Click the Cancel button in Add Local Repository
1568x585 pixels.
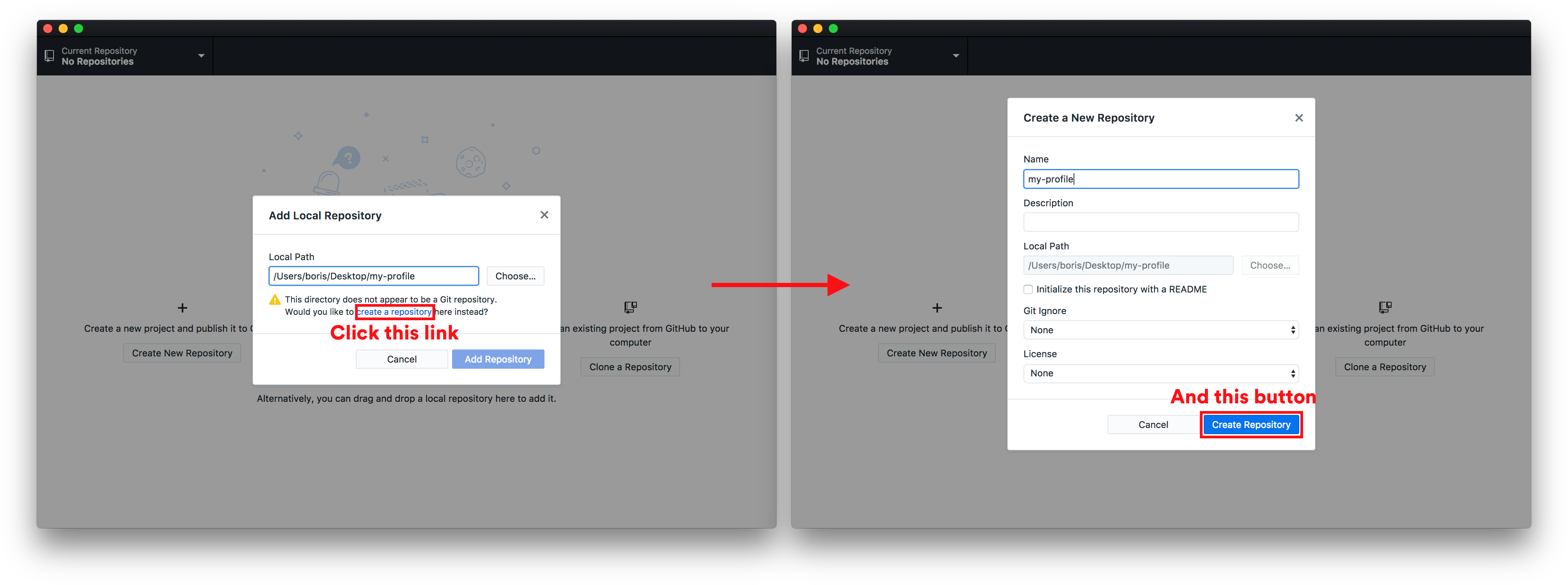point(399,358)
